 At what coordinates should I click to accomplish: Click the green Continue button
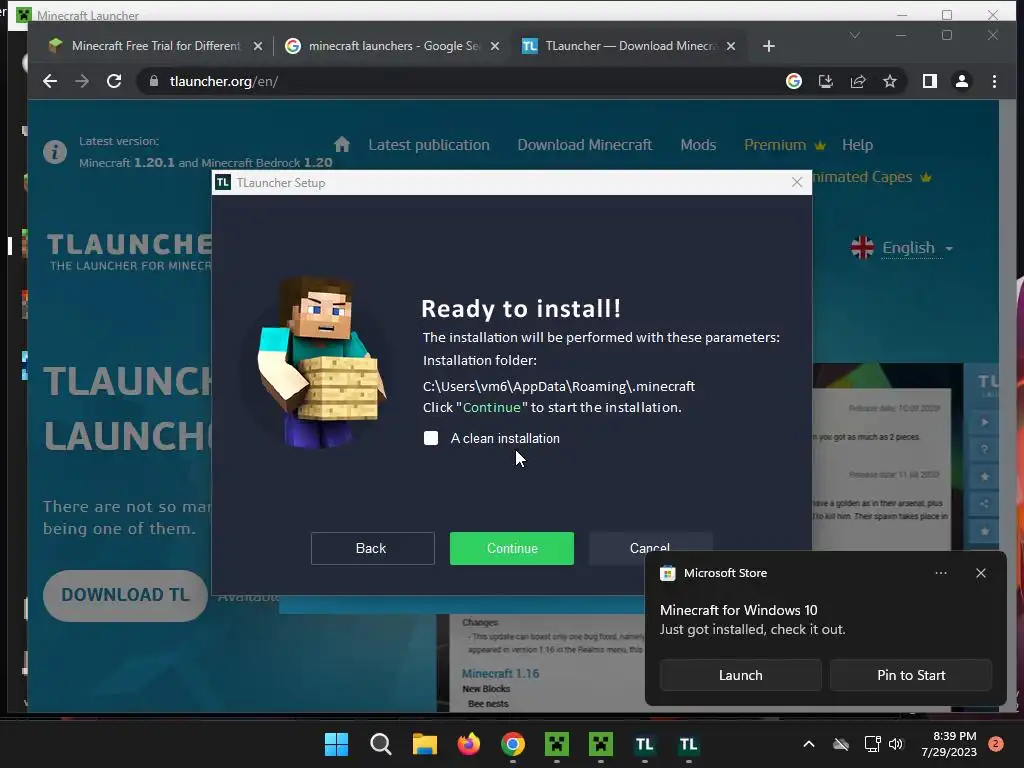(x=512, y=549)
